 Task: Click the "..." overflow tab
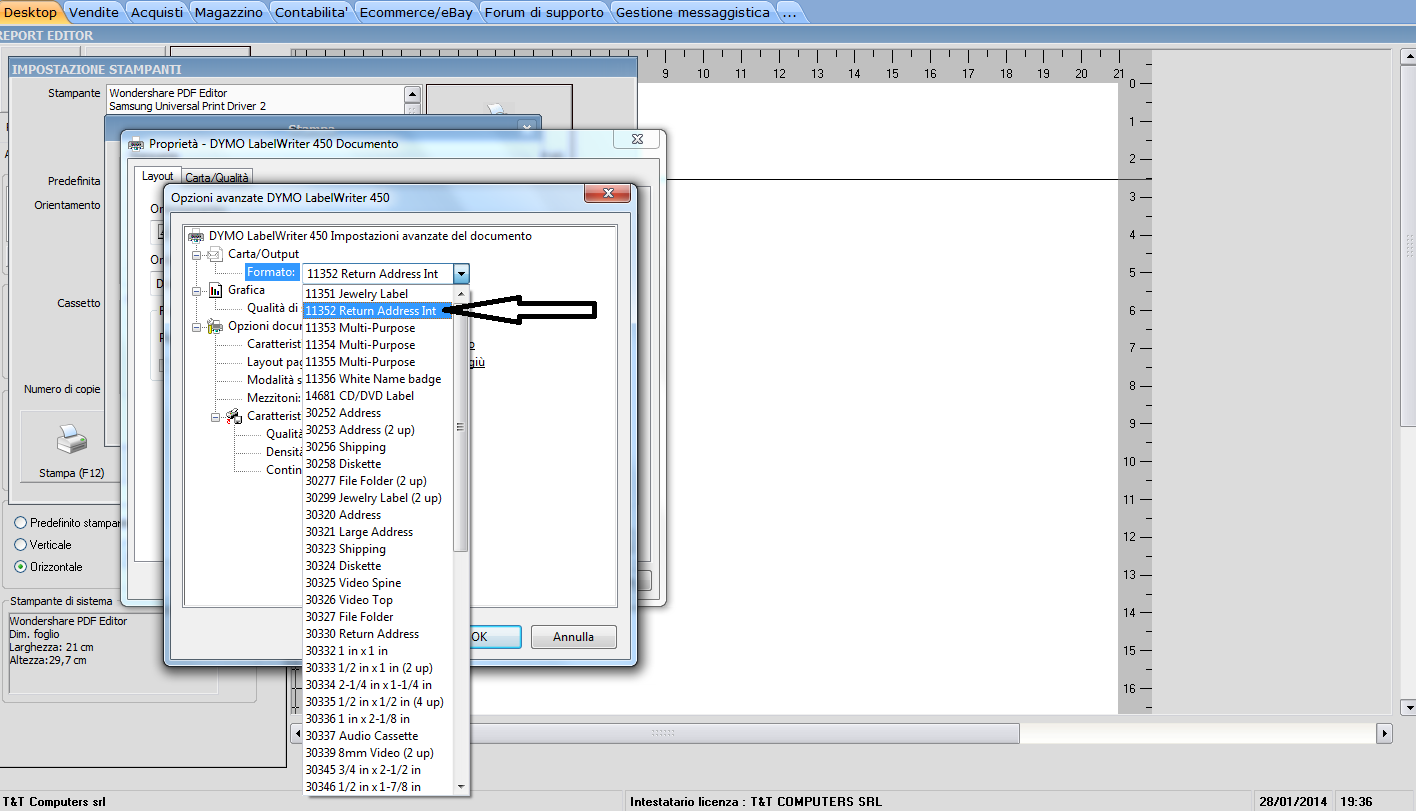[x=789, y=12]
